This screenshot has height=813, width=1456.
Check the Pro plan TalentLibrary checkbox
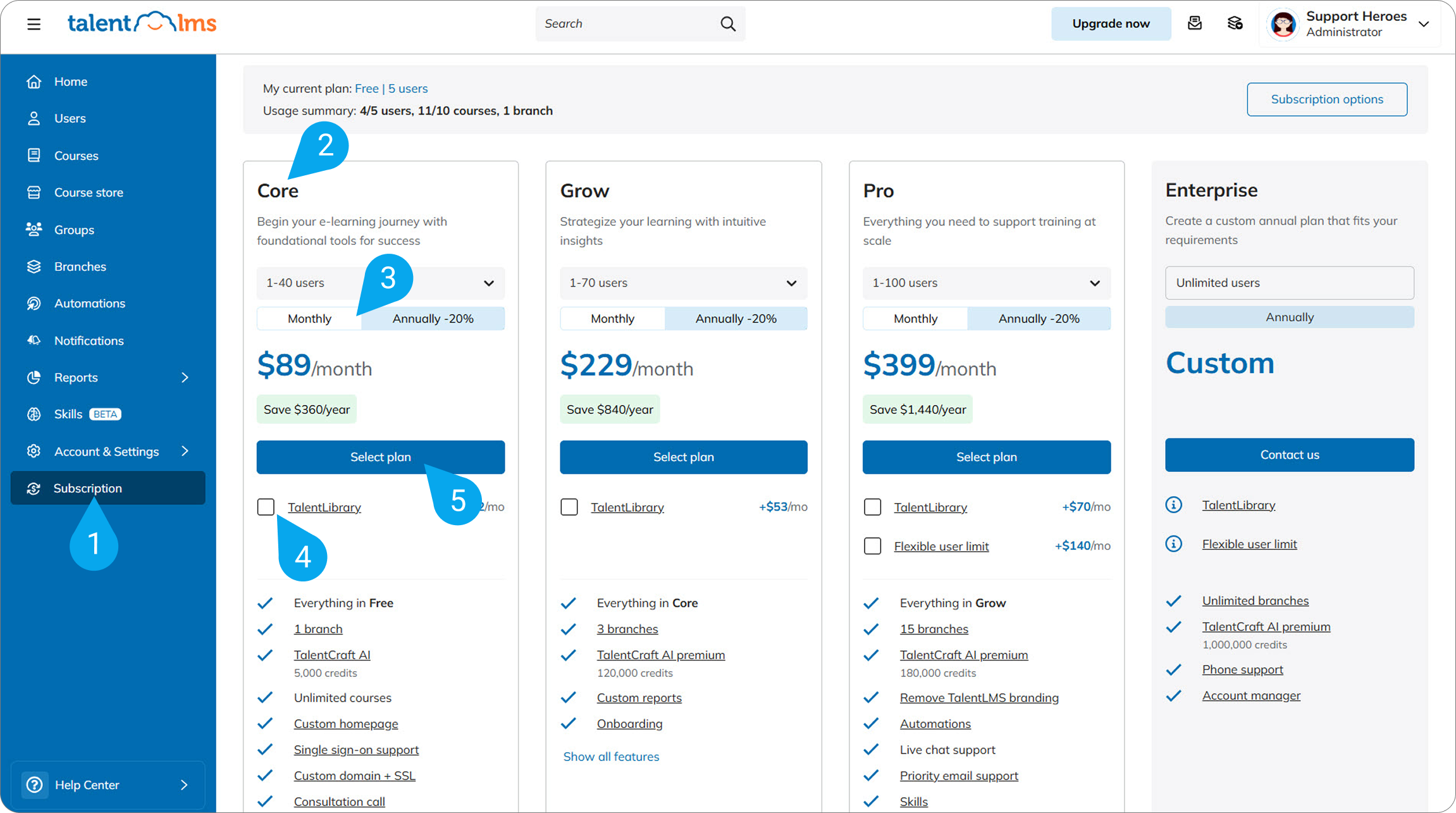click(872, 507)
